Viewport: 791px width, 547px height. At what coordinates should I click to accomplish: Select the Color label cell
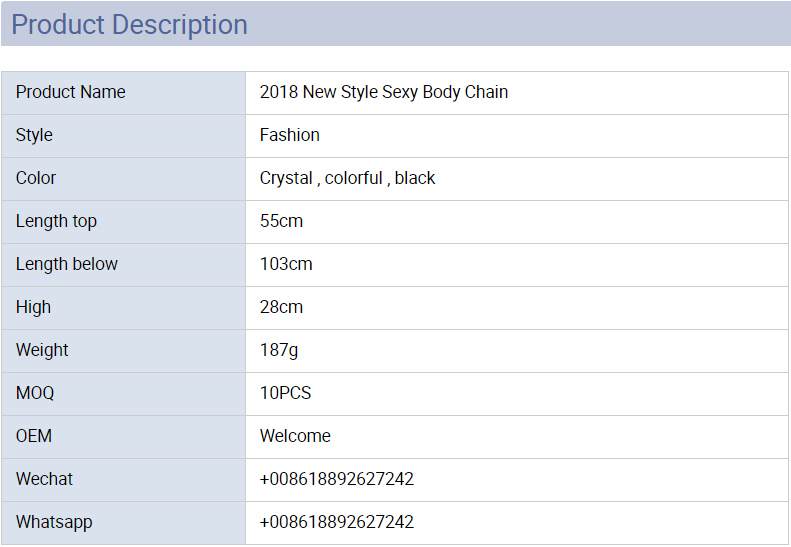(x=124, y=179)
